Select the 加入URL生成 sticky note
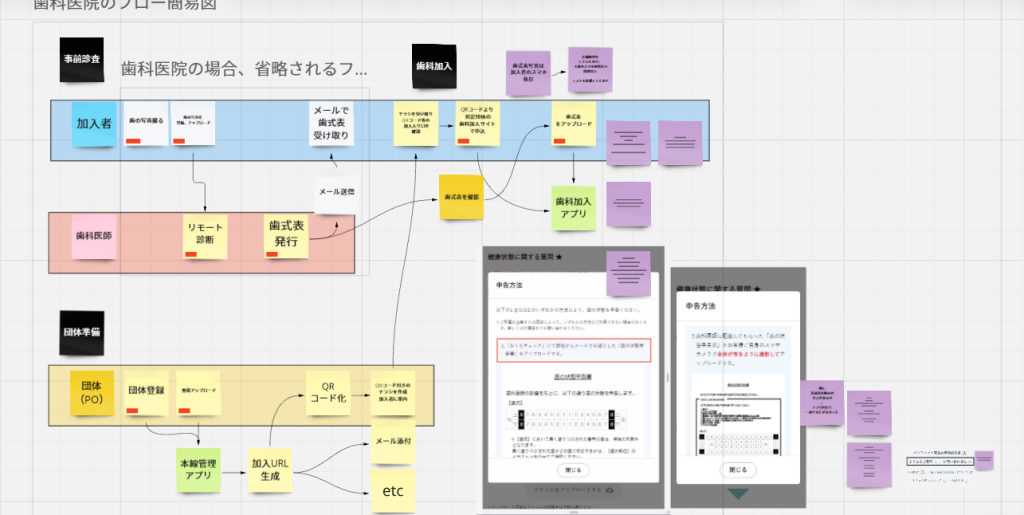The image size is (1024, 515). (271, 469)
